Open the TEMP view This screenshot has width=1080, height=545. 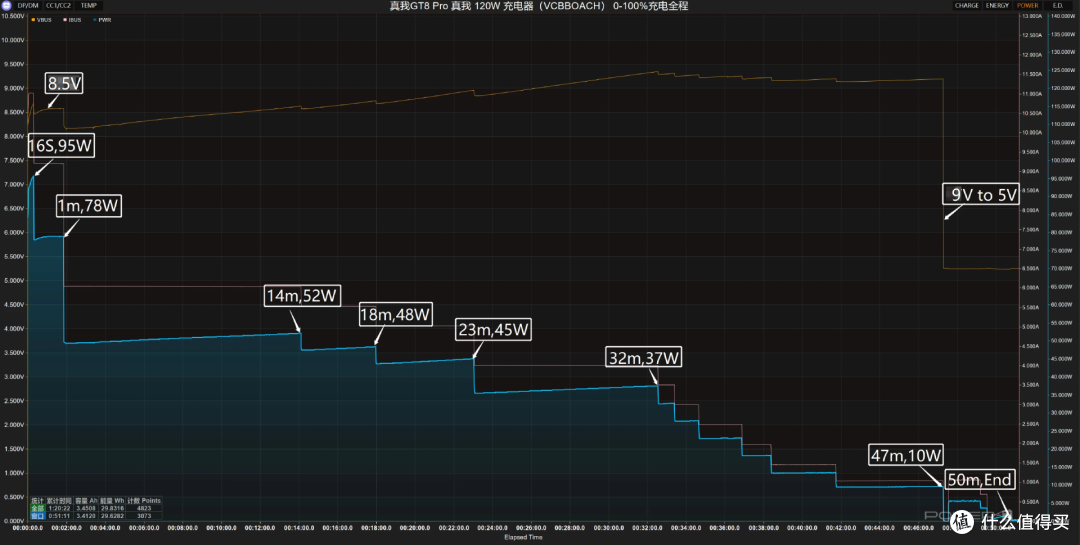click(x=87, y=6)
